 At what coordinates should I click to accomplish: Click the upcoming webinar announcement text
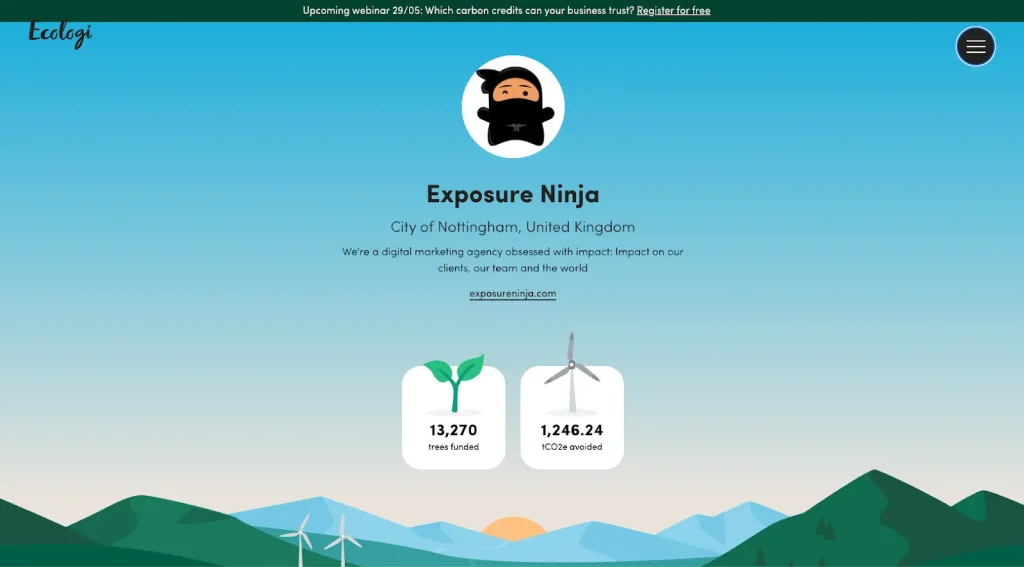coord(468,10)
